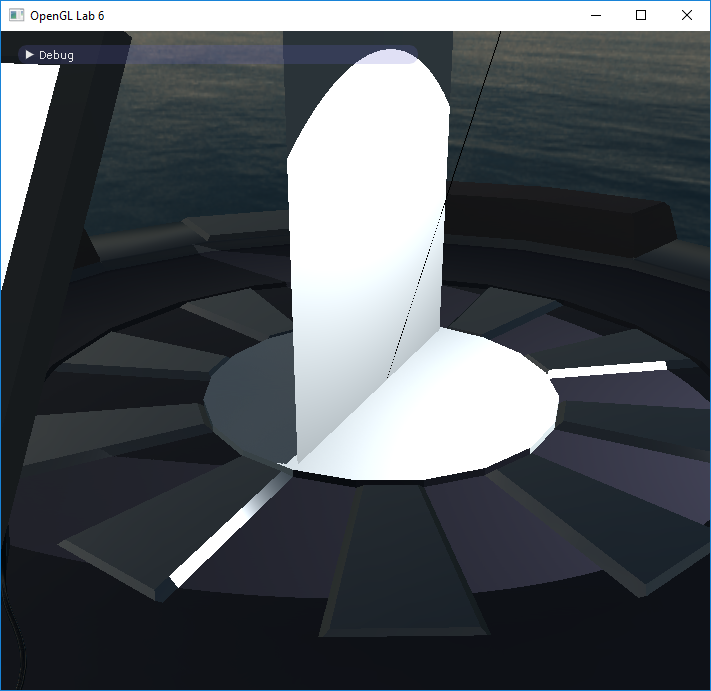Open the OpenGL Lab 6 window icon menu

click(16, 15)
